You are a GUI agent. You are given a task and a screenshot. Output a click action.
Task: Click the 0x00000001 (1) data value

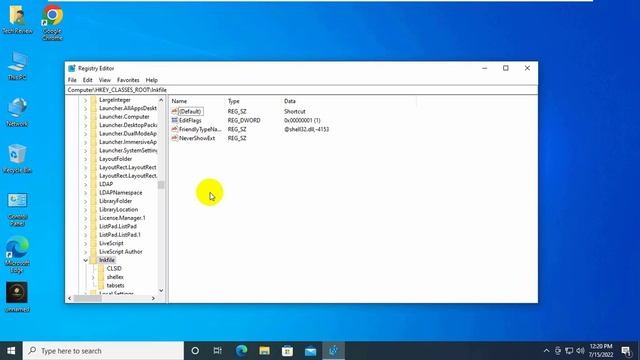click(302, 120)
